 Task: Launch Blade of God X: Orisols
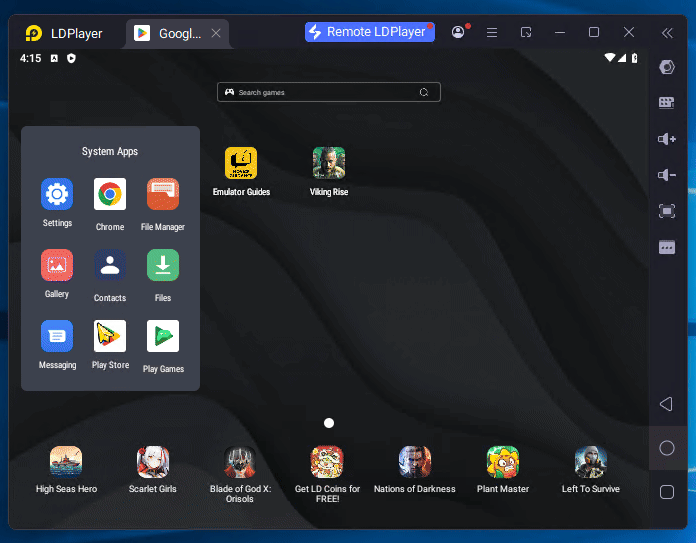240,462
